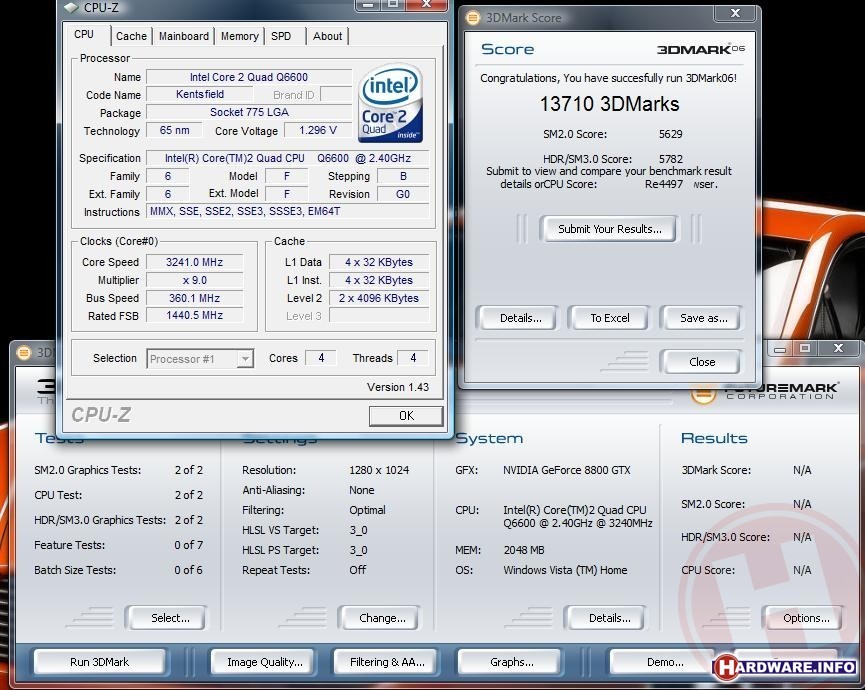Click the Multiplier value x 9.0

point(194,280)
